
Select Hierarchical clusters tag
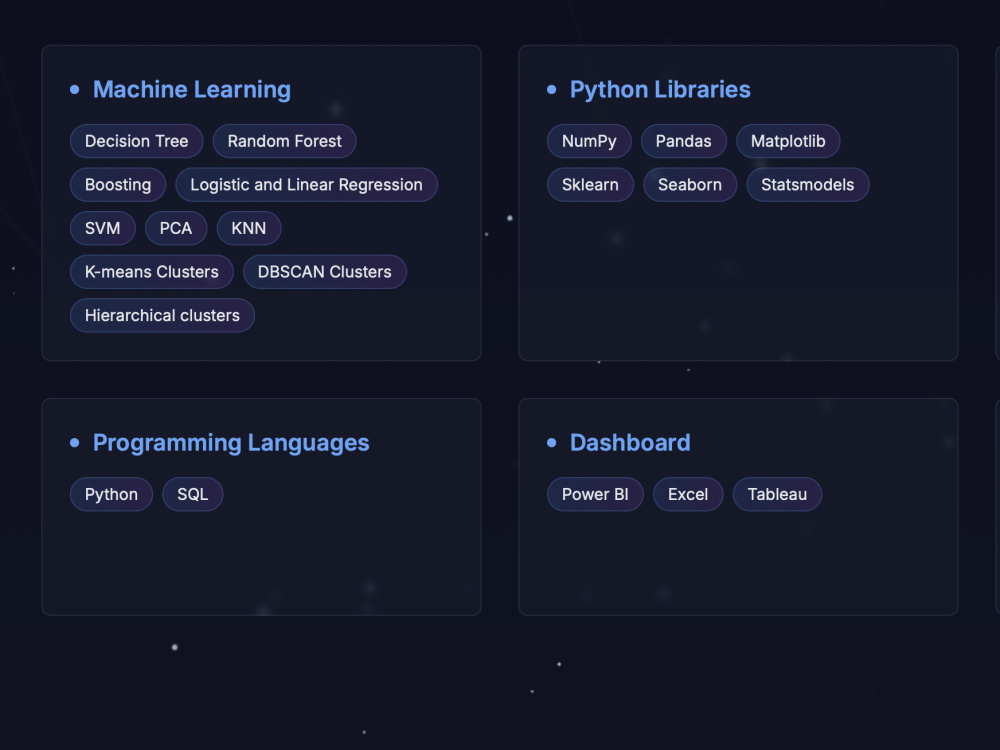click(163, 315)
